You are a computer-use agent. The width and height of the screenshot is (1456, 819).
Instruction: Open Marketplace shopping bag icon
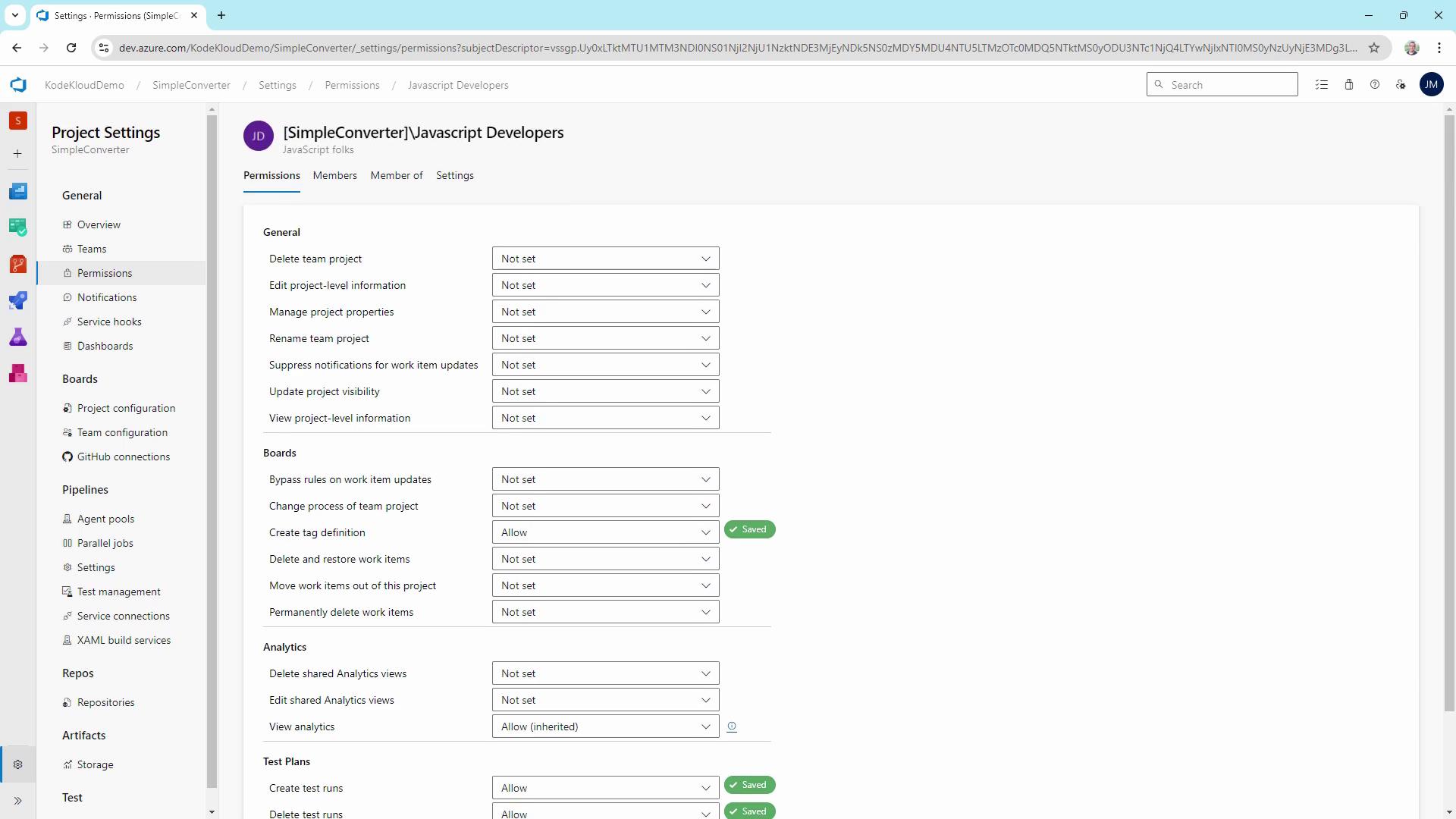click(x=1348, y=85)
